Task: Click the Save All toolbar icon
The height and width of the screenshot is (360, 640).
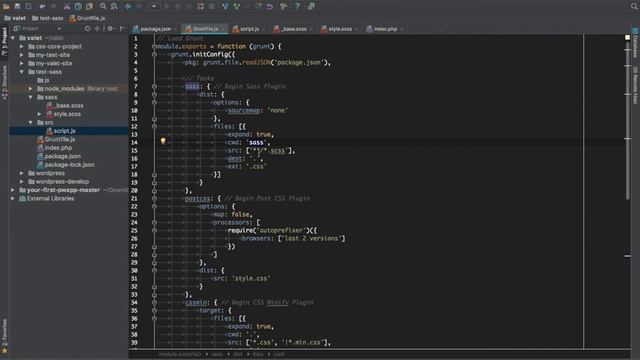Action: (17, 6)
